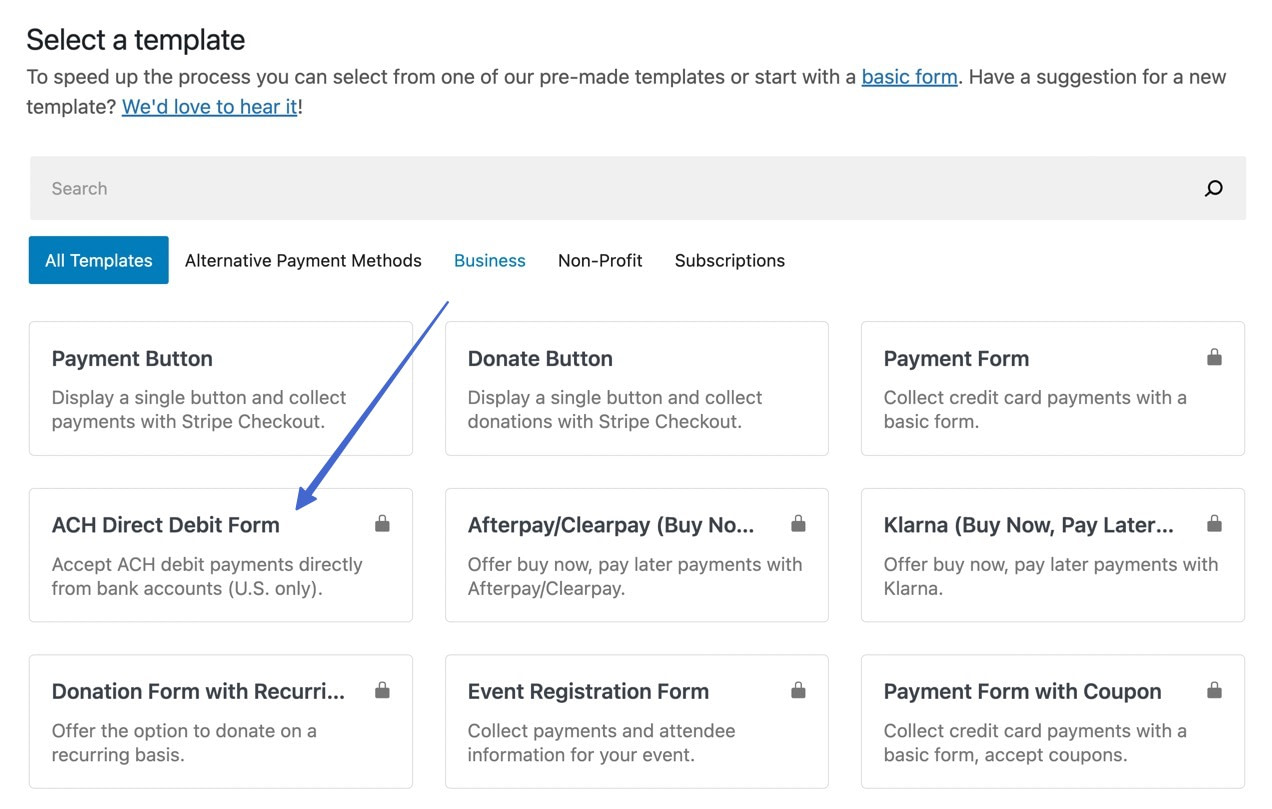This screenshot has width=1272, height=809.
Task: Click the lock icon on Payment Form with Coupon
Action: click(1213, 689)
